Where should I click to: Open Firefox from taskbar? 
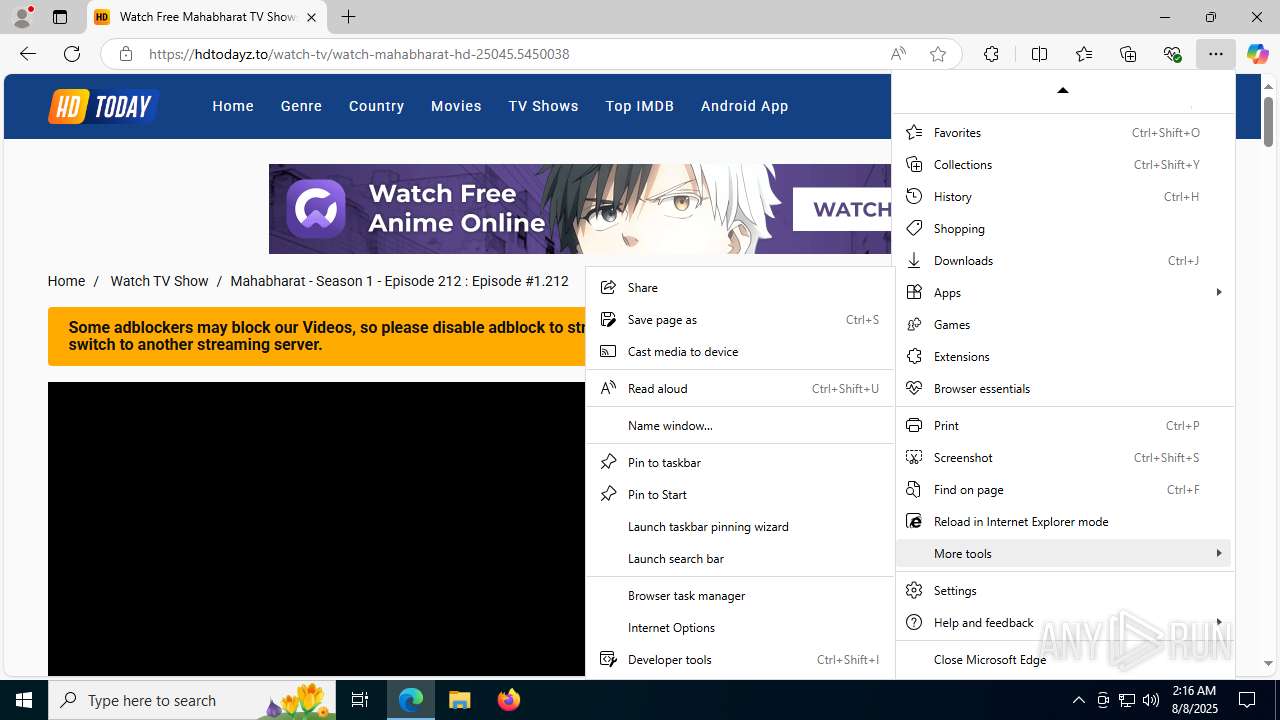click(509, 700)
